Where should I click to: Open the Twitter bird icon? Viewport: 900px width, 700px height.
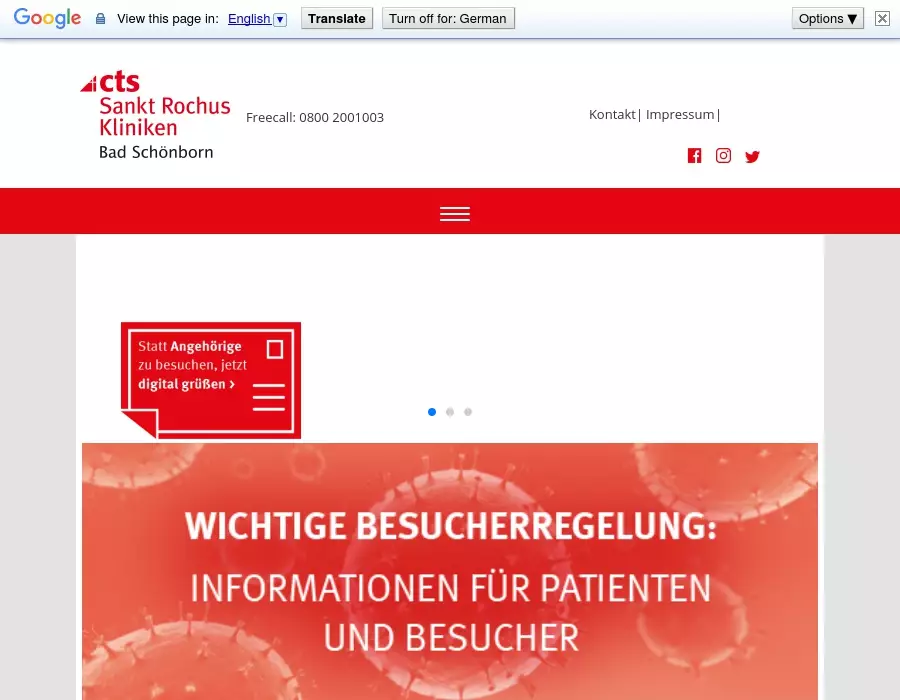click(752, 156)
